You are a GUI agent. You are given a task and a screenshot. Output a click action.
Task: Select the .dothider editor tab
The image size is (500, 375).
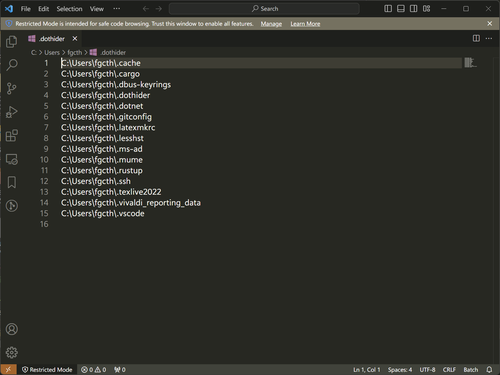click(x=53, y=39)
